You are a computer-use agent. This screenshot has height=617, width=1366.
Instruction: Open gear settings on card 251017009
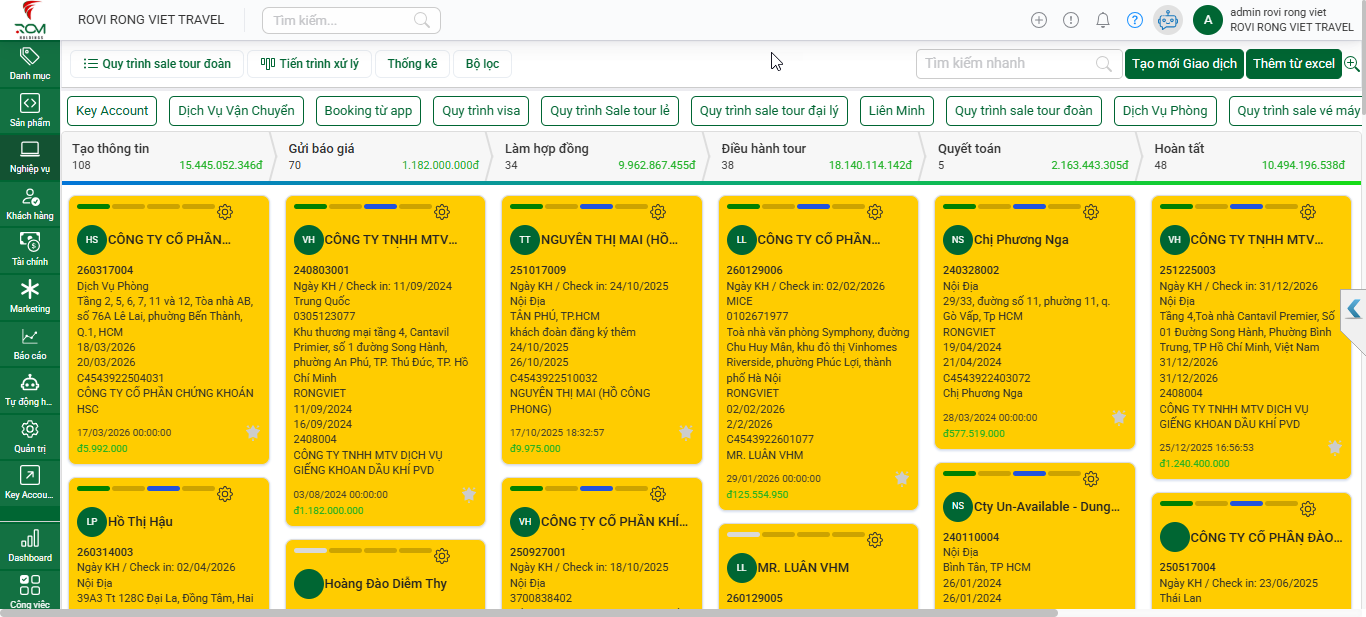click(x=658, y=212)
